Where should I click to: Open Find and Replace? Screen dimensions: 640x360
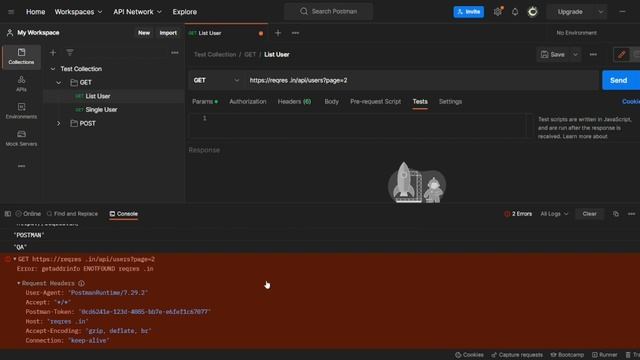tap(72, 214)
